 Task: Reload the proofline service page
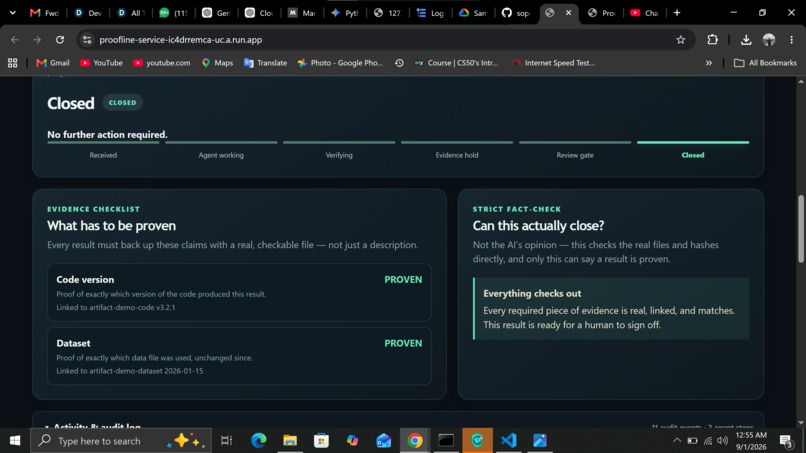(x=60, y=40)
